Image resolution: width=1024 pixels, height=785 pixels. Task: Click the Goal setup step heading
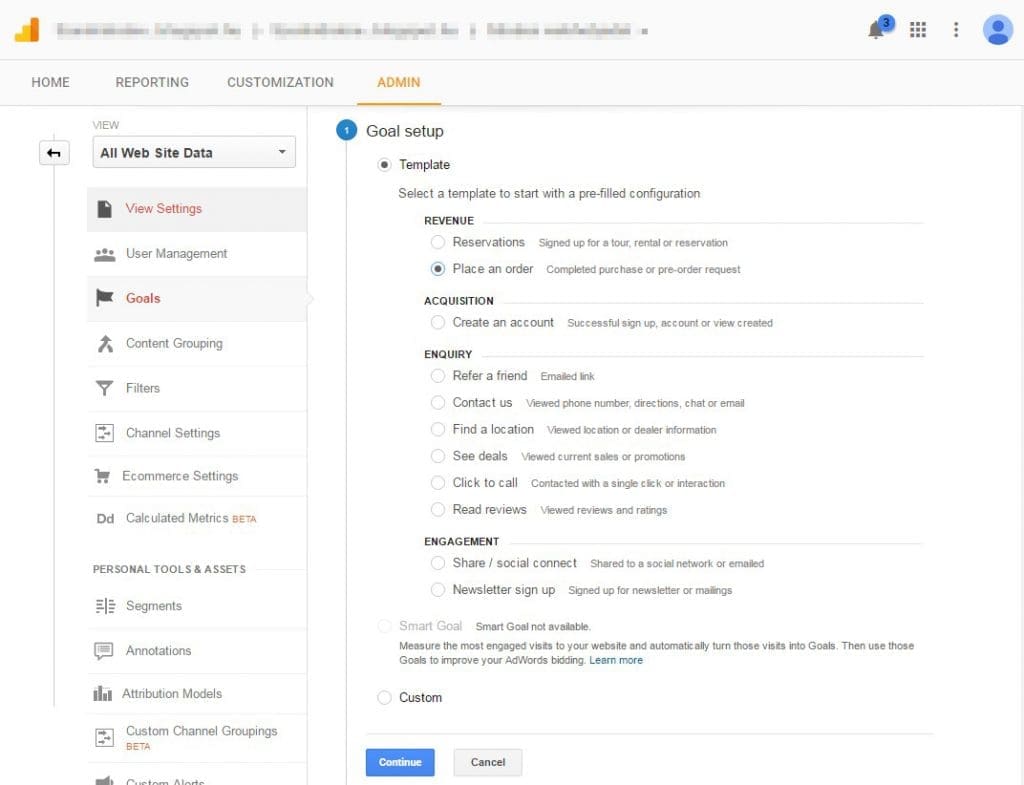(404, 131)
